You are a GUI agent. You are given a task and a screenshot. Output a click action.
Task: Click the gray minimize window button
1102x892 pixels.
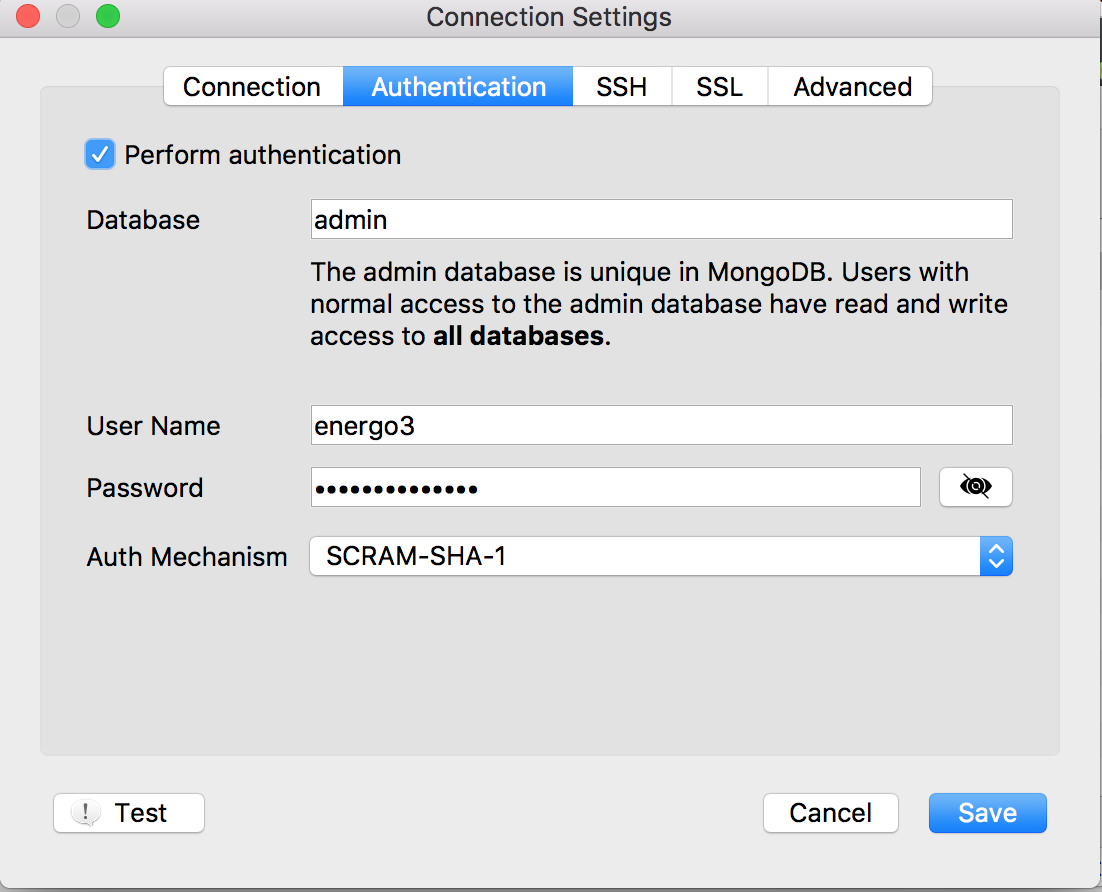(x=68, y=17)
